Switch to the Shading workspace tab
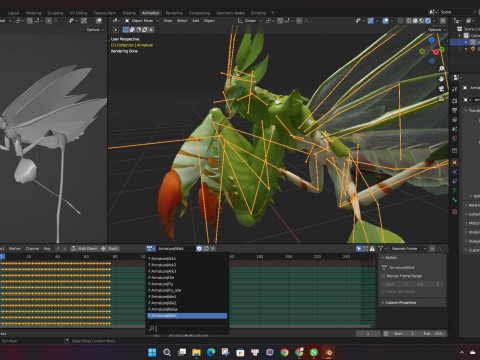The height and width of the screenshot is (360, 480). point(129,13)
